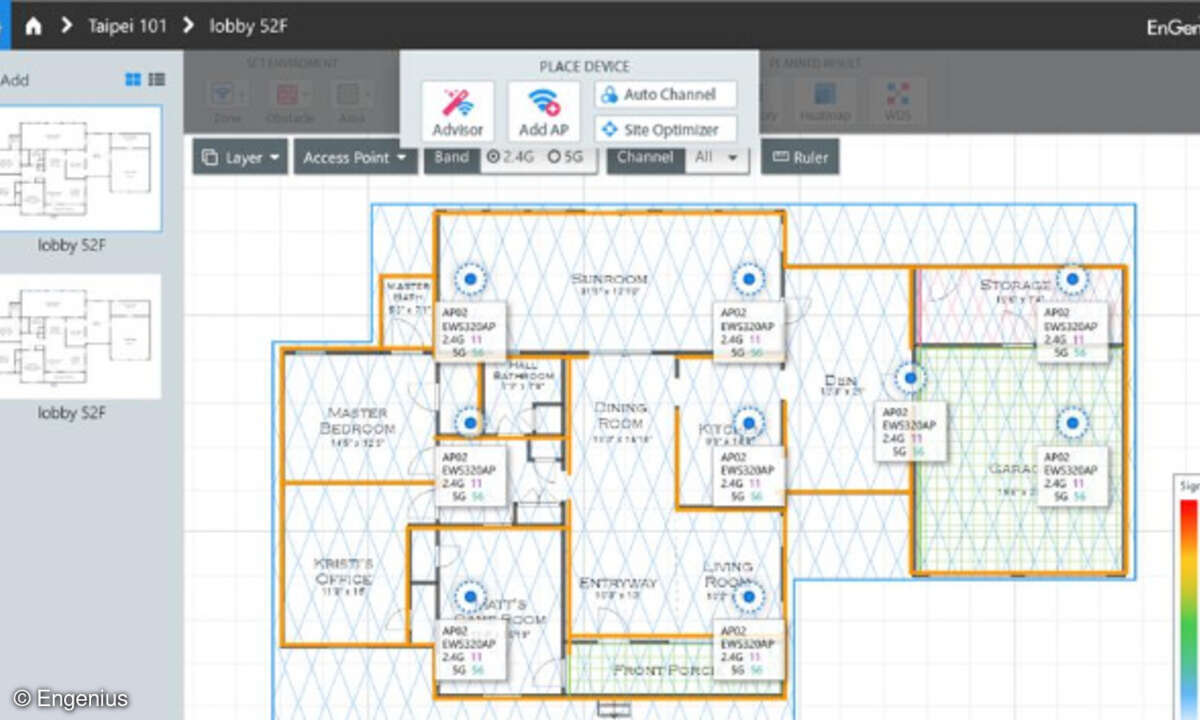Activate the Ruler measuring tool
This screenshot has width=1200, height=720.
(x=800, y=157)
